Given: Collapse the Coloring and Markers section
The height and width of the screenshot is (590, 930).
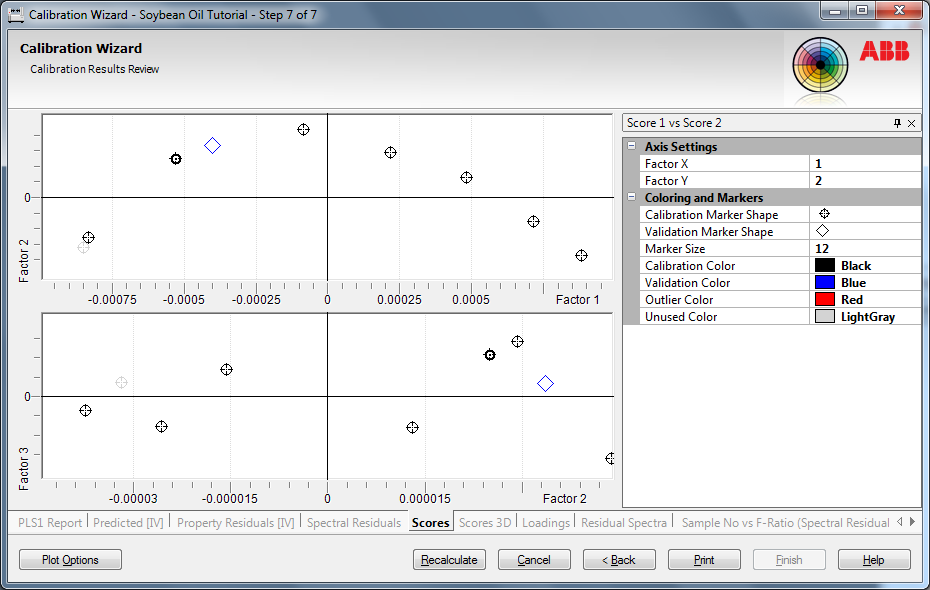Looking at the screenshot, I should [x=631, y=198].
